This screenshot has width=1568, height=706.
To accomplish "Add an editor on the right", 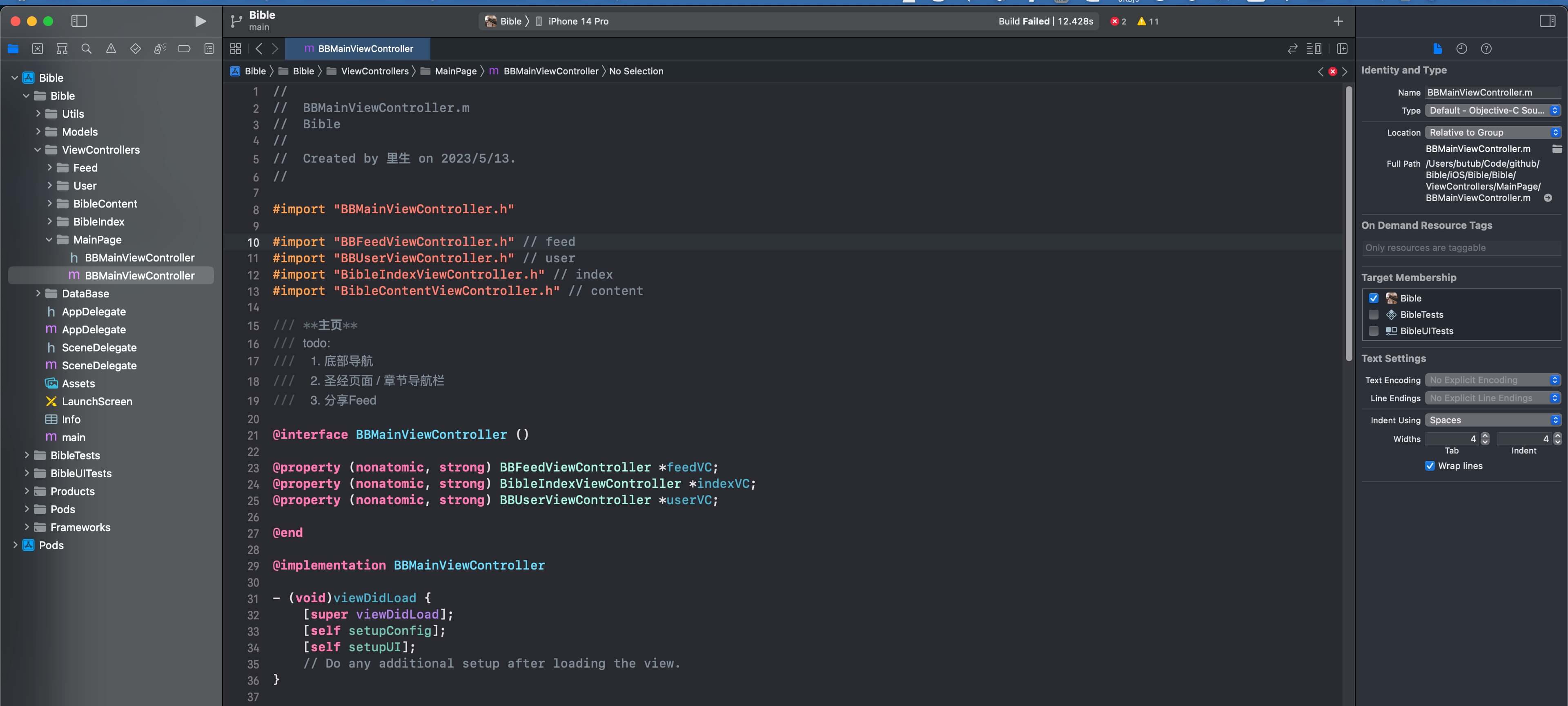I will coord(1341,49).
